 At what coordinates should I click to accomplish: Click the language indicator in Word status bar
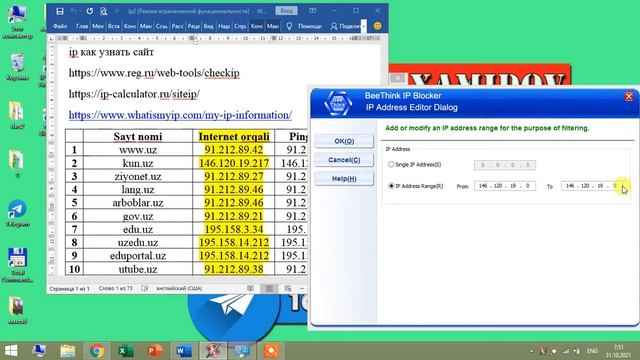click(179, 289)
